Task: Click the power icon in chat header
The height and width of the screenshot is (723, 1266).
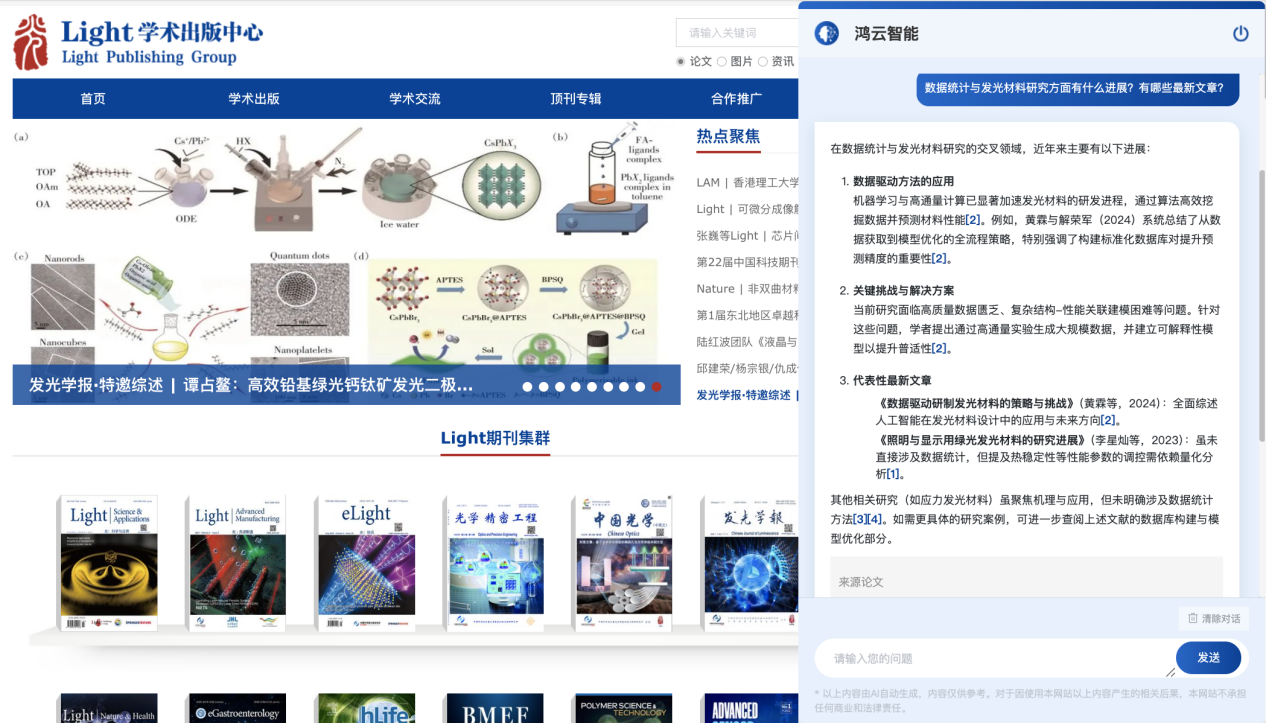Action: click(x=1240, y=33)
